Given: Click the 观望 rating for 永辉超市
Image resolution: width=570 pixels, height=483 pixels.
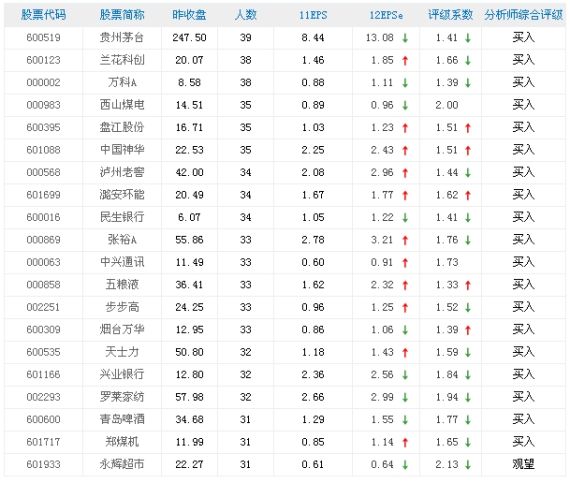Looking at the screenshot, I should pos(523,464).
